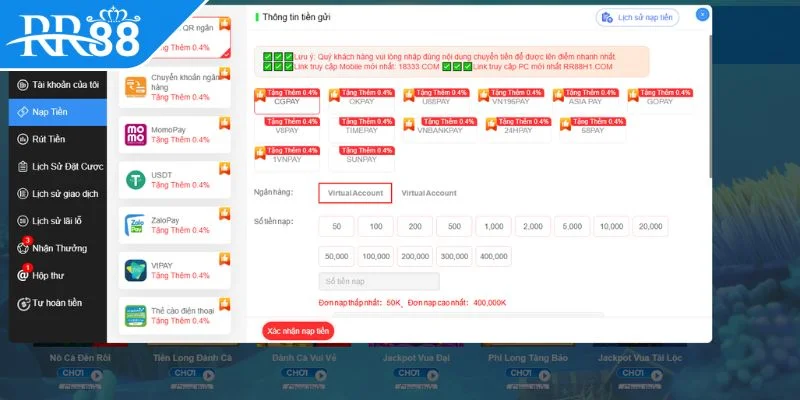Click the Rút Tiền icon
Screen dimensions: 800x400
(x=22, y=139)
